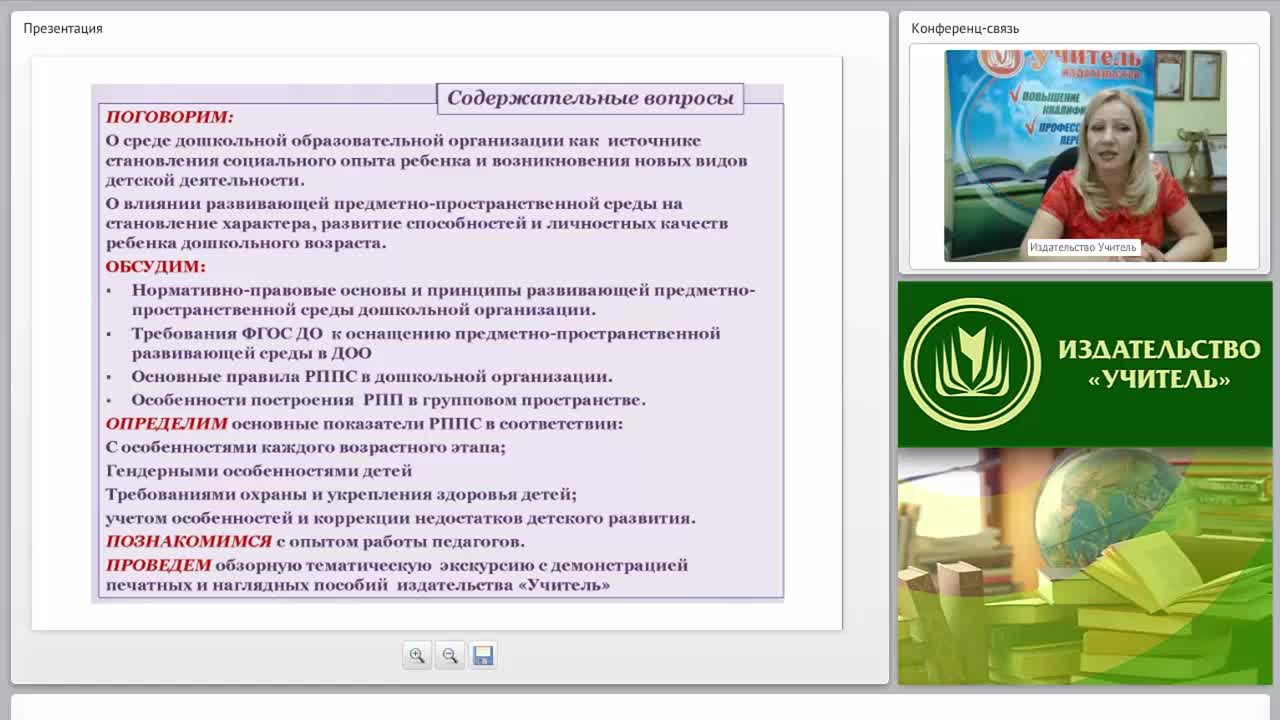
Task: Click the 'Особенности построения РПП' bullet line
Action: (x=389, y=400)
